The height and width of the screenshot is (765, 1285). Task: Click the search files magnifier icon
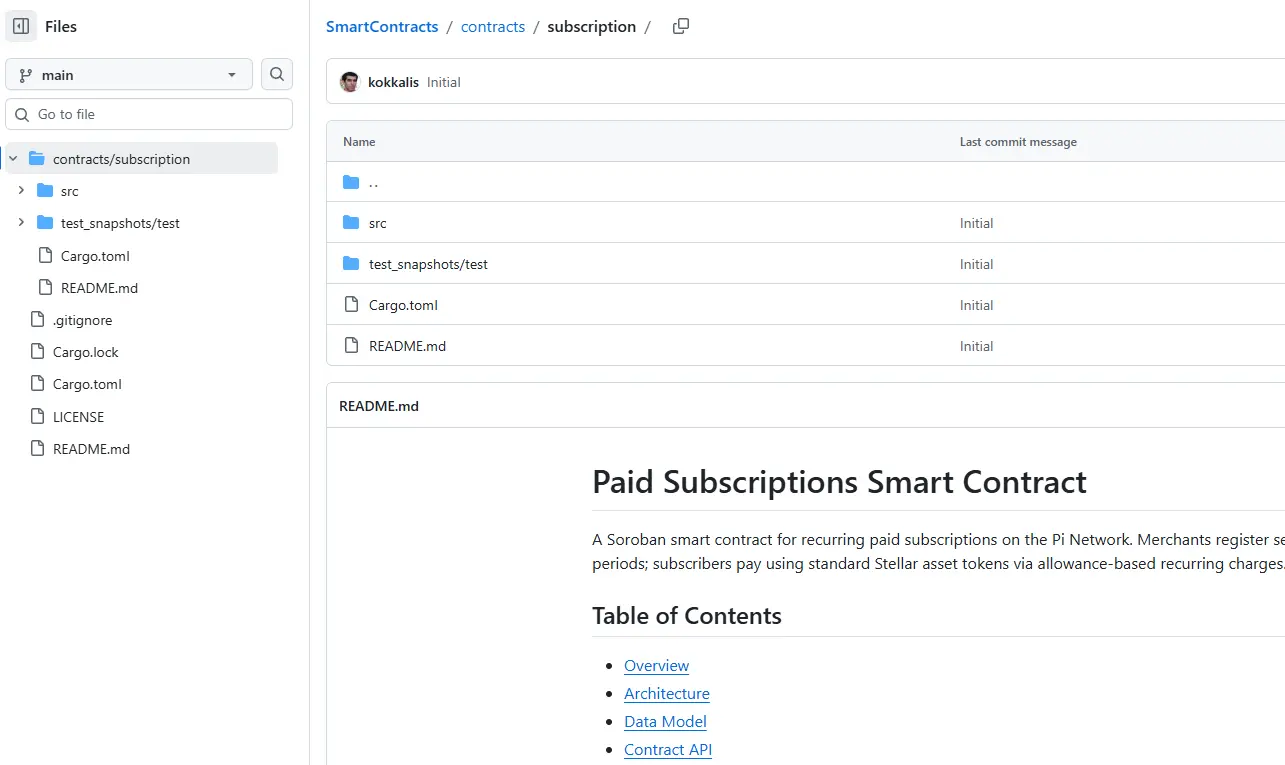(277, 74)
